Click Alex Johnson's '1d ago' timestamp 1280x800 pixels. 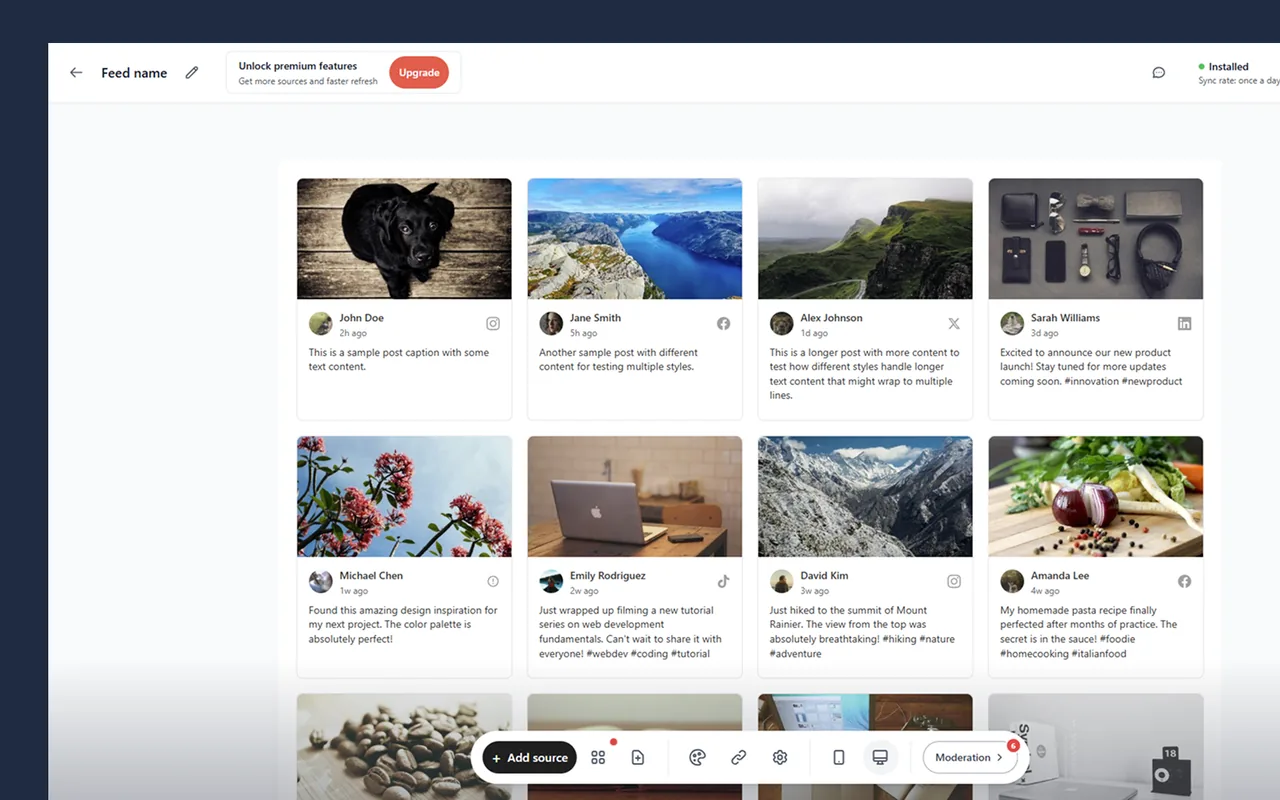point(814,333)
